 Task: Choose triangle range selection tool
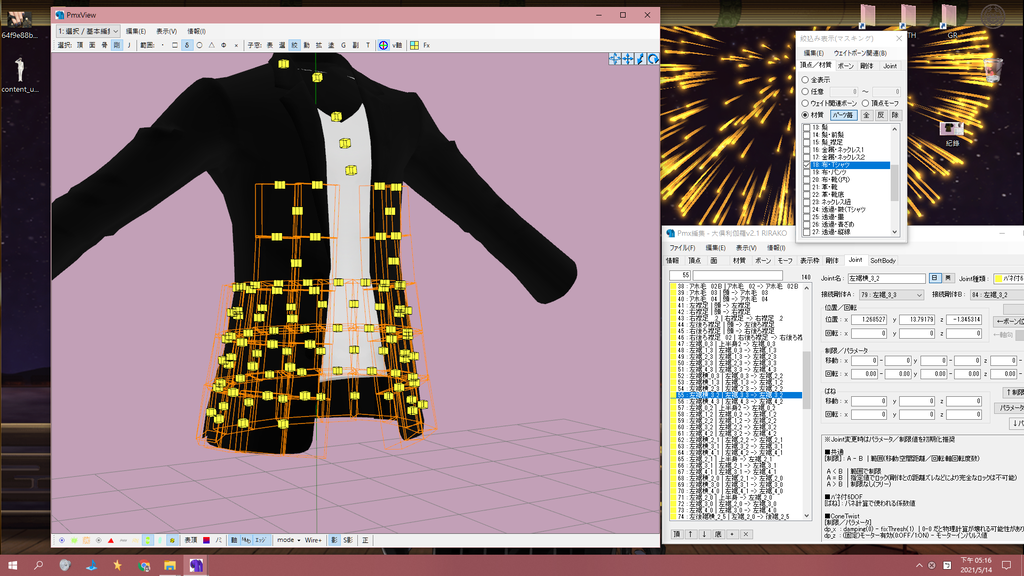pyautogui.click(x=212, y=45)
